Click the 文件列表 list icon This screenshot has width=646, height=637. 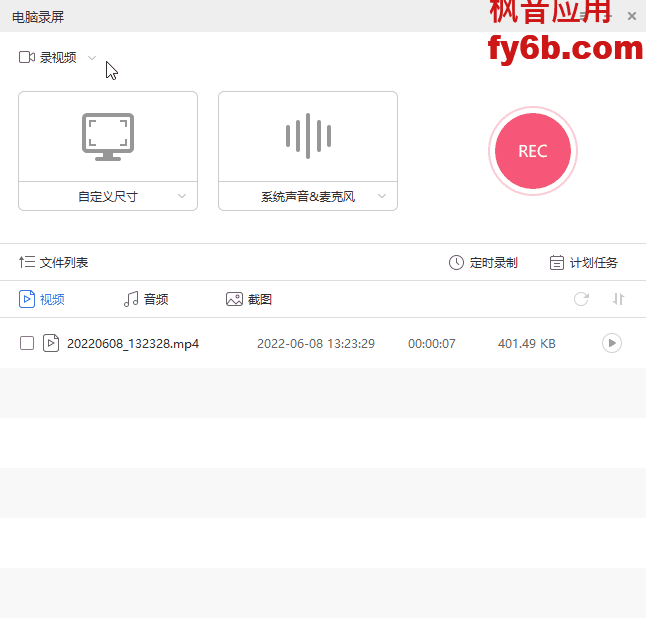pos(27,262)
